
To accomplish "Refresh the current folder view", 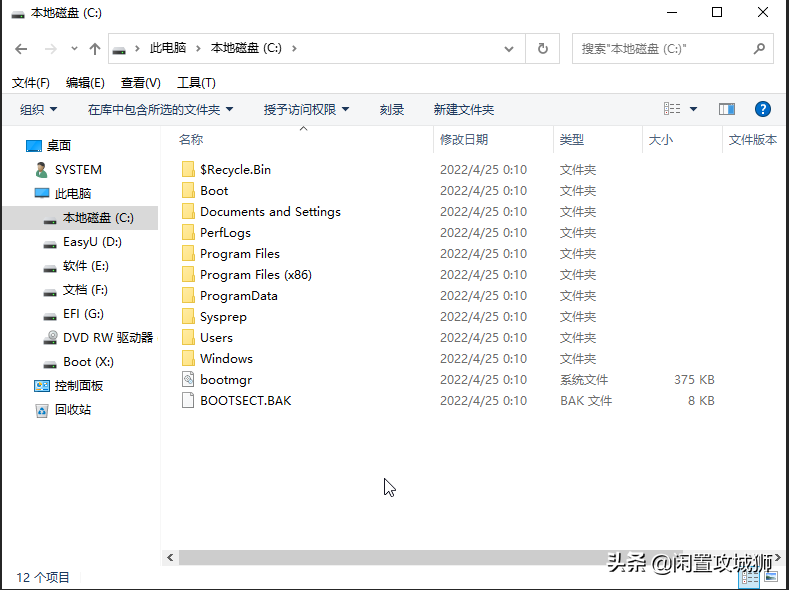I will coord(542,49).
